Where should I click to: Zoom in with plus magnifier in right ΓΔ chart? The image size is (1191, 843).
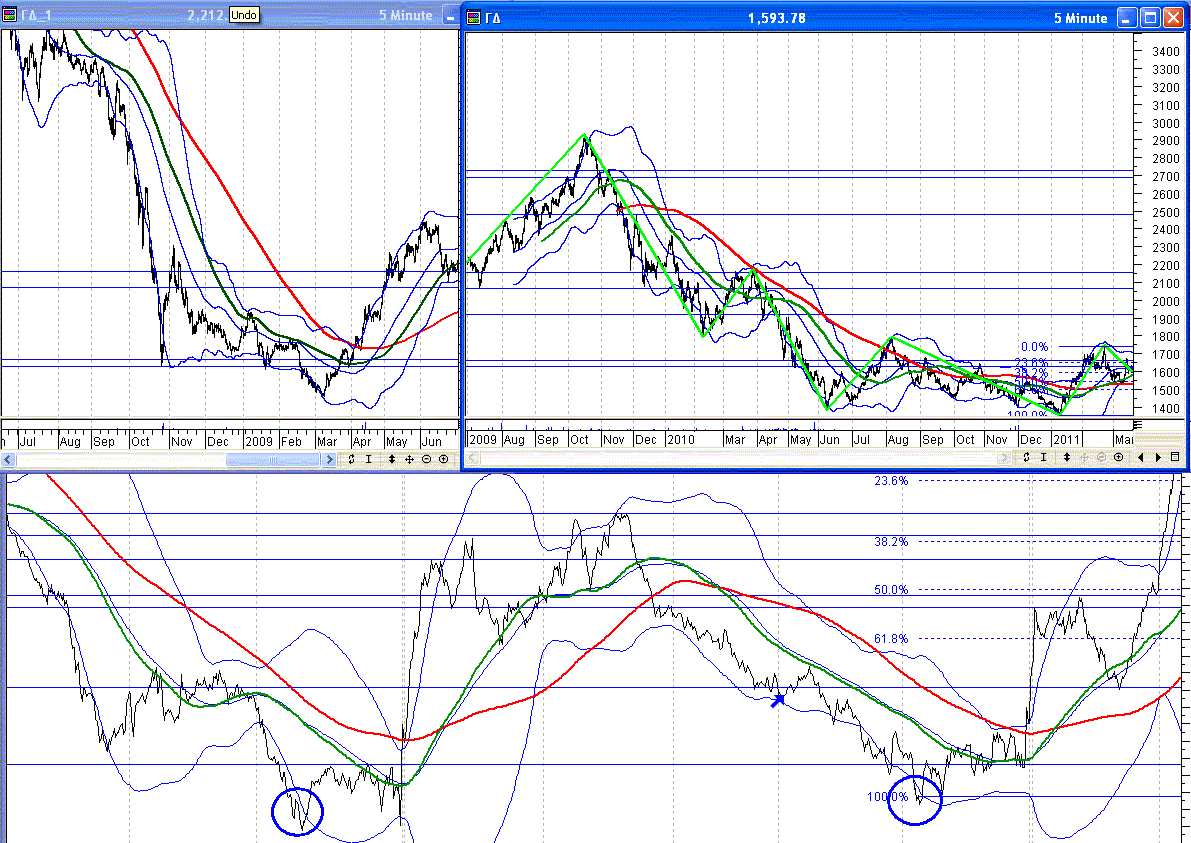click(1118, 457)
